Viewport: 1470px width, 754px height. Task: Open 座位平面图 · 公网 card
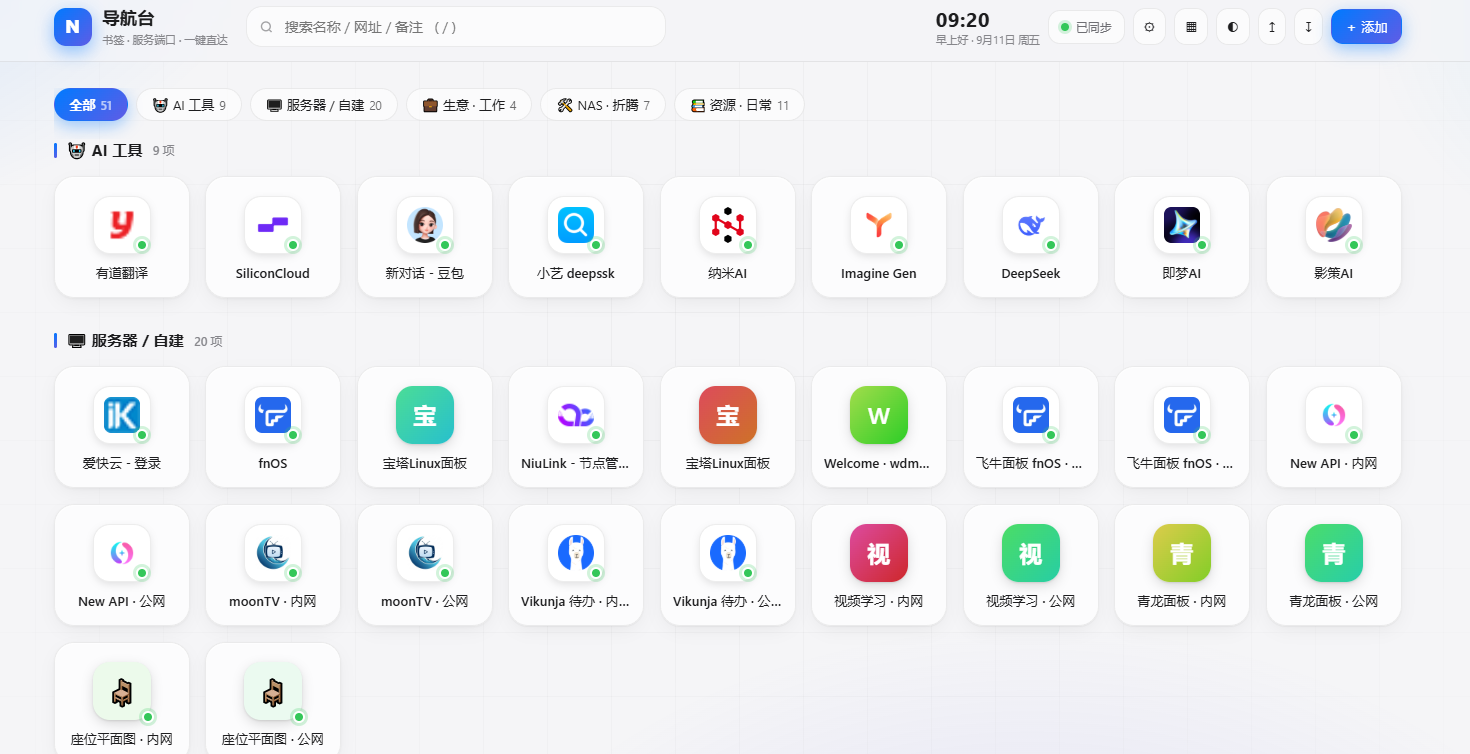point(273,699)
